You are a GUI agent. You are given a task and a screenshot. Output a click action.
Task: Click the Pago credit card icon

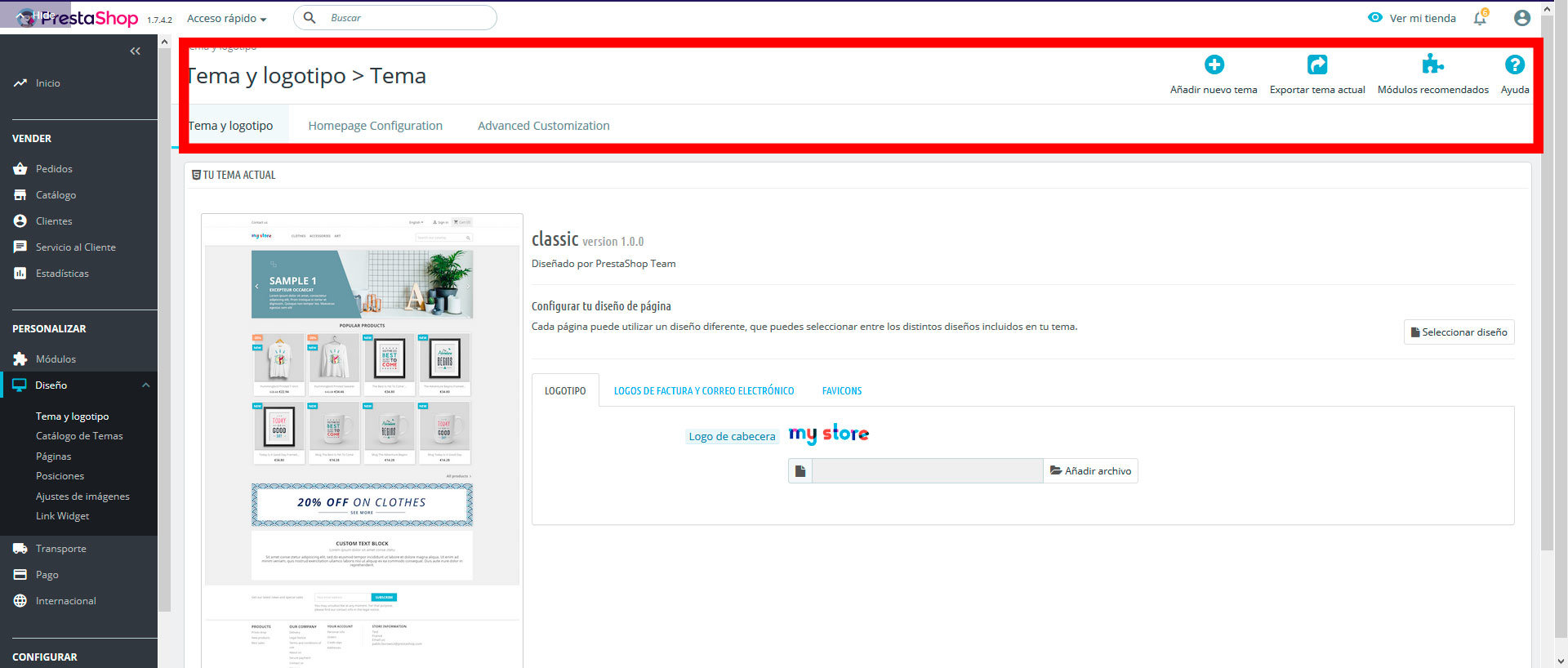pyautogui.click(x=20, y=575)
